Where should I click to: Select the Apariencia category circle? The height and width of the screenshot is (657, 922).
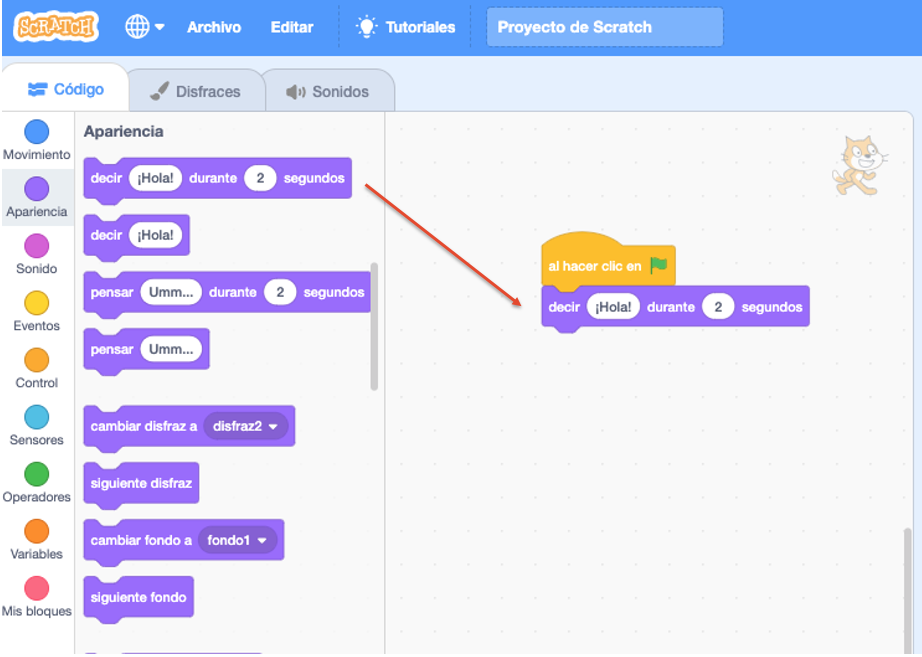coord(36,189)
